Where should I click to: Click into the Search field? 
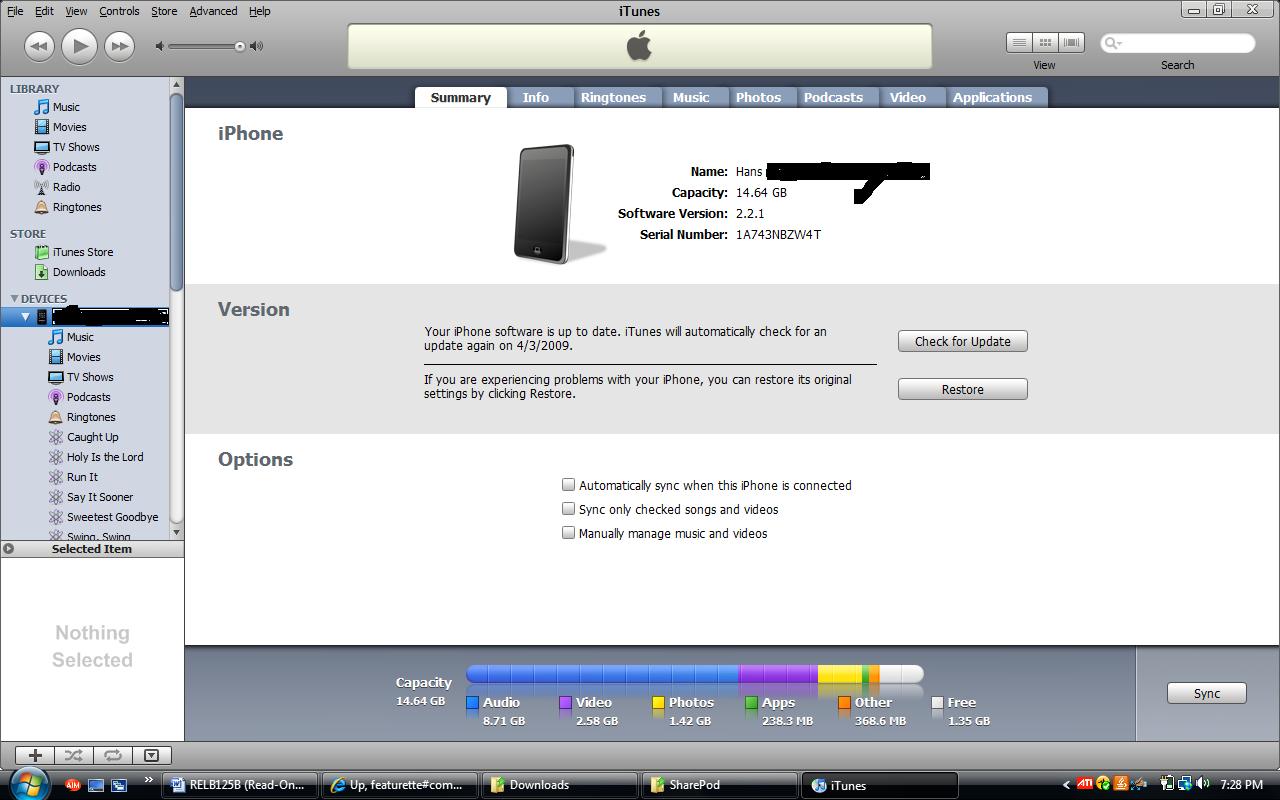(x=1178, y=43)
